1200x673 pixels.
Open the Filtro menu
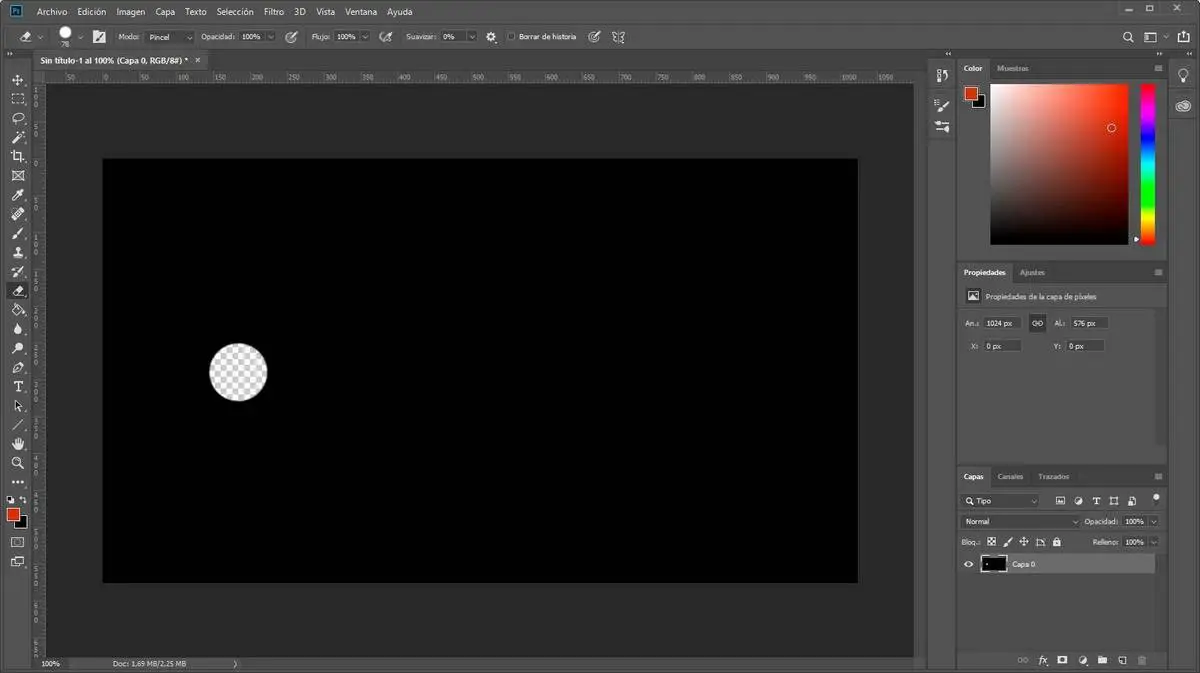pos(274,12)
